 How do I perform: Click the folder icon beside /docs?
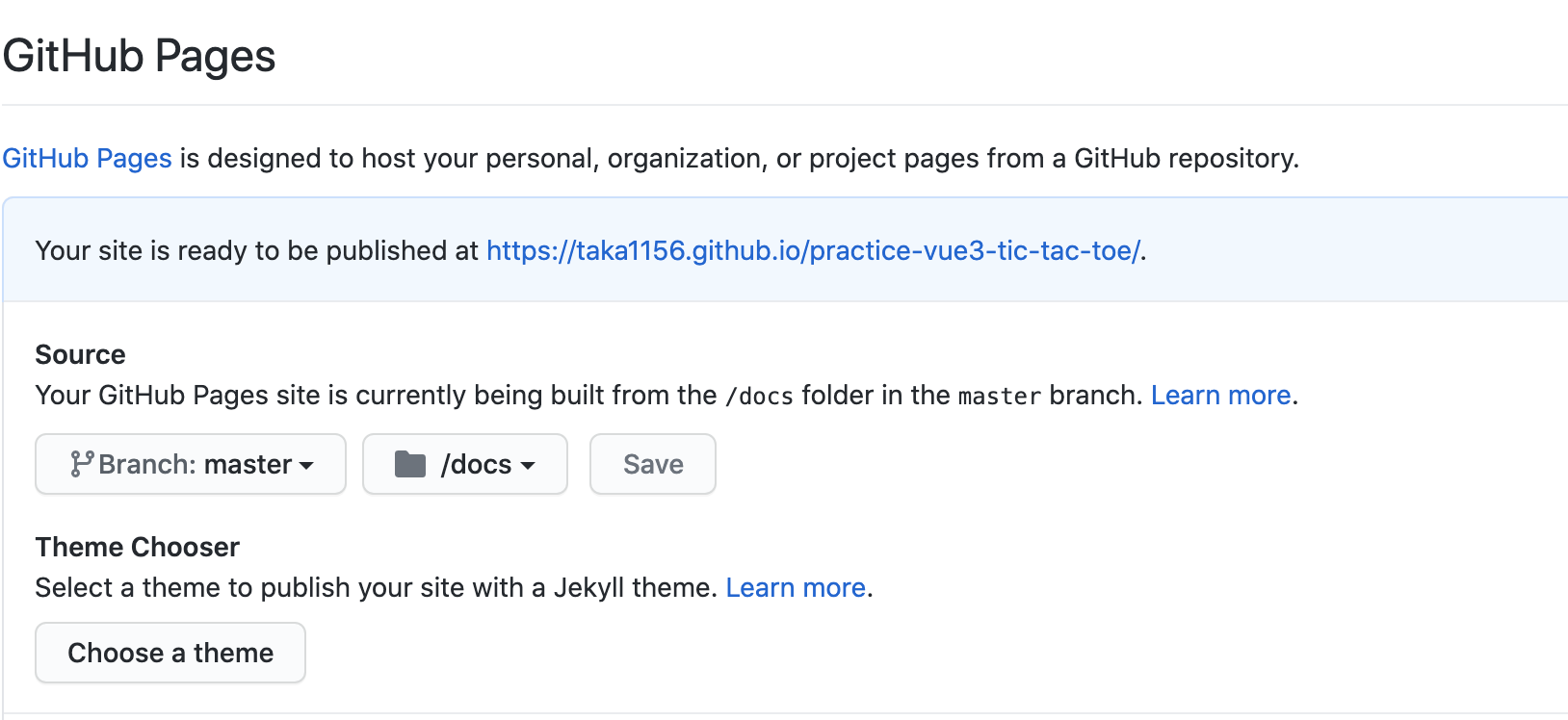[x=410, y=464]
